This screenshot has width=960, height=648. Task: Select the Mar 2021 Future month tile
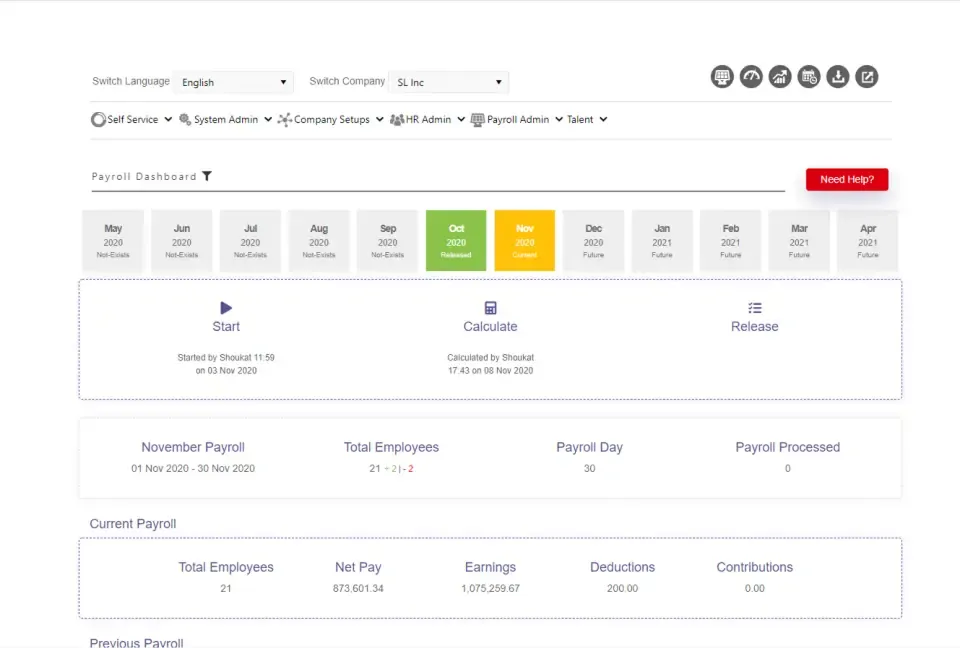[799, 241]
